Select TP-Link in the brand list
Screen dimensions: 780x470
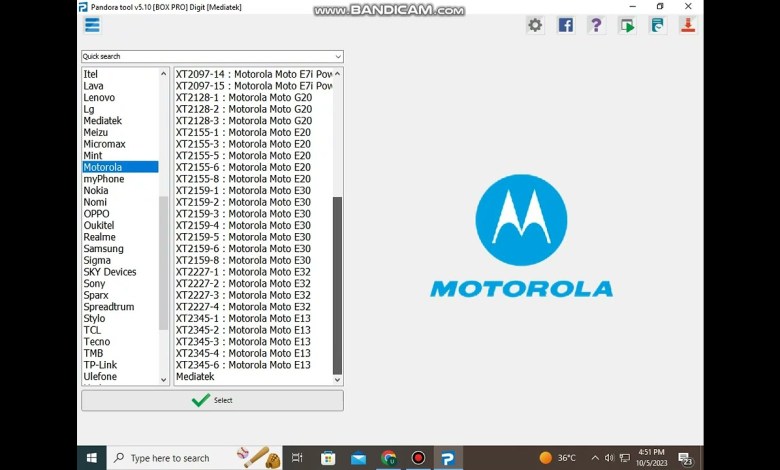click(x=100, y=365)
